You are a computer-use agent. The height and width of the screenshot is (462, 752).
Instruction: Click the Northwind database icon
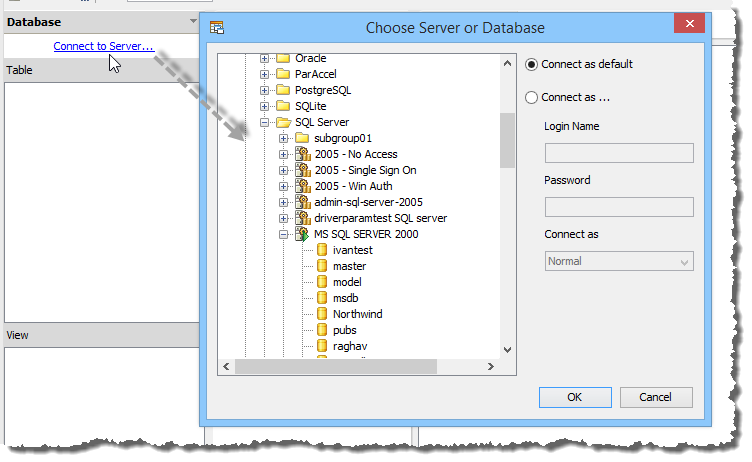click(x=322, y=314)
